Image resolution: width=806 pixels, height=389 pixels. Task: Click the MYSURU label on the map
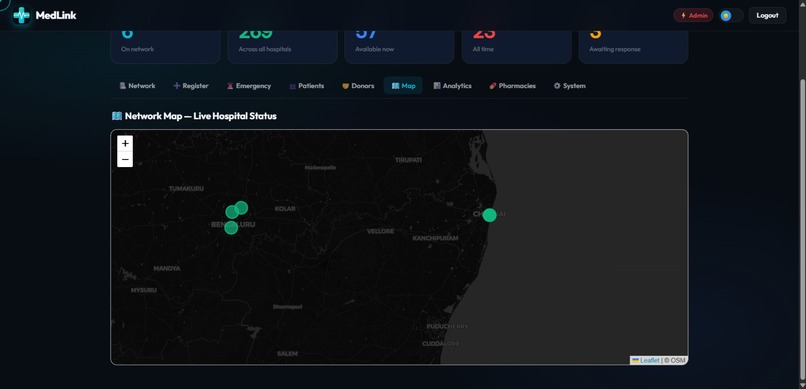point(143,290)
